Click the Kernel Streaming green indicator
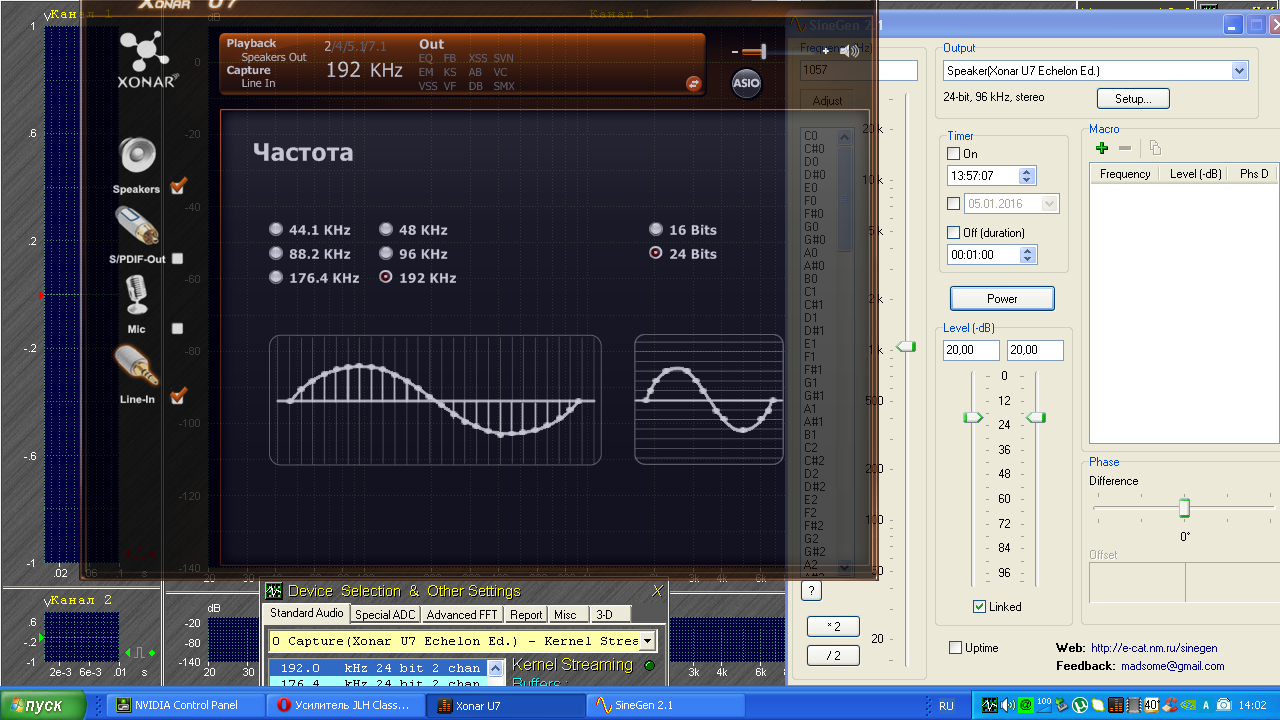Image resolution: width=1280 pixels, height=720 pixels. click(x=650, y=665)
